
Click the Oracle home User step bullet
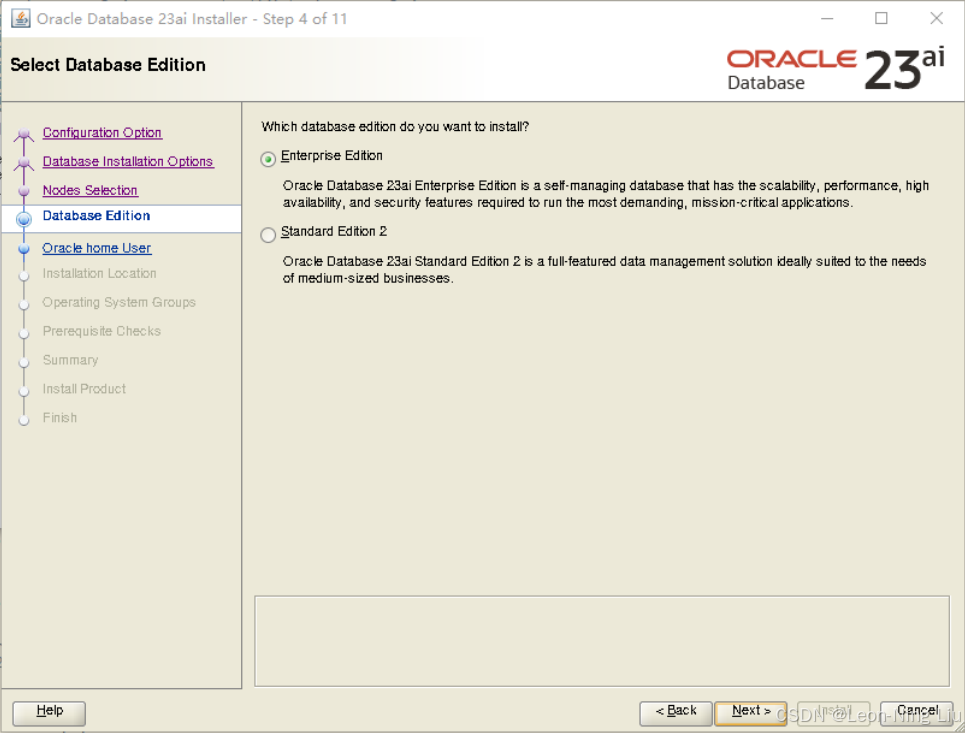24,249
